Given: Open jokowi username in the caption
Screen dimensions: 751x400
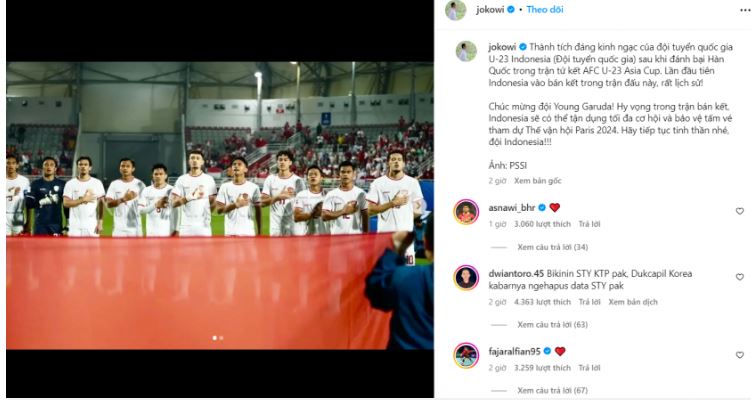Looking at the screenshot, I should pos(502,47).
